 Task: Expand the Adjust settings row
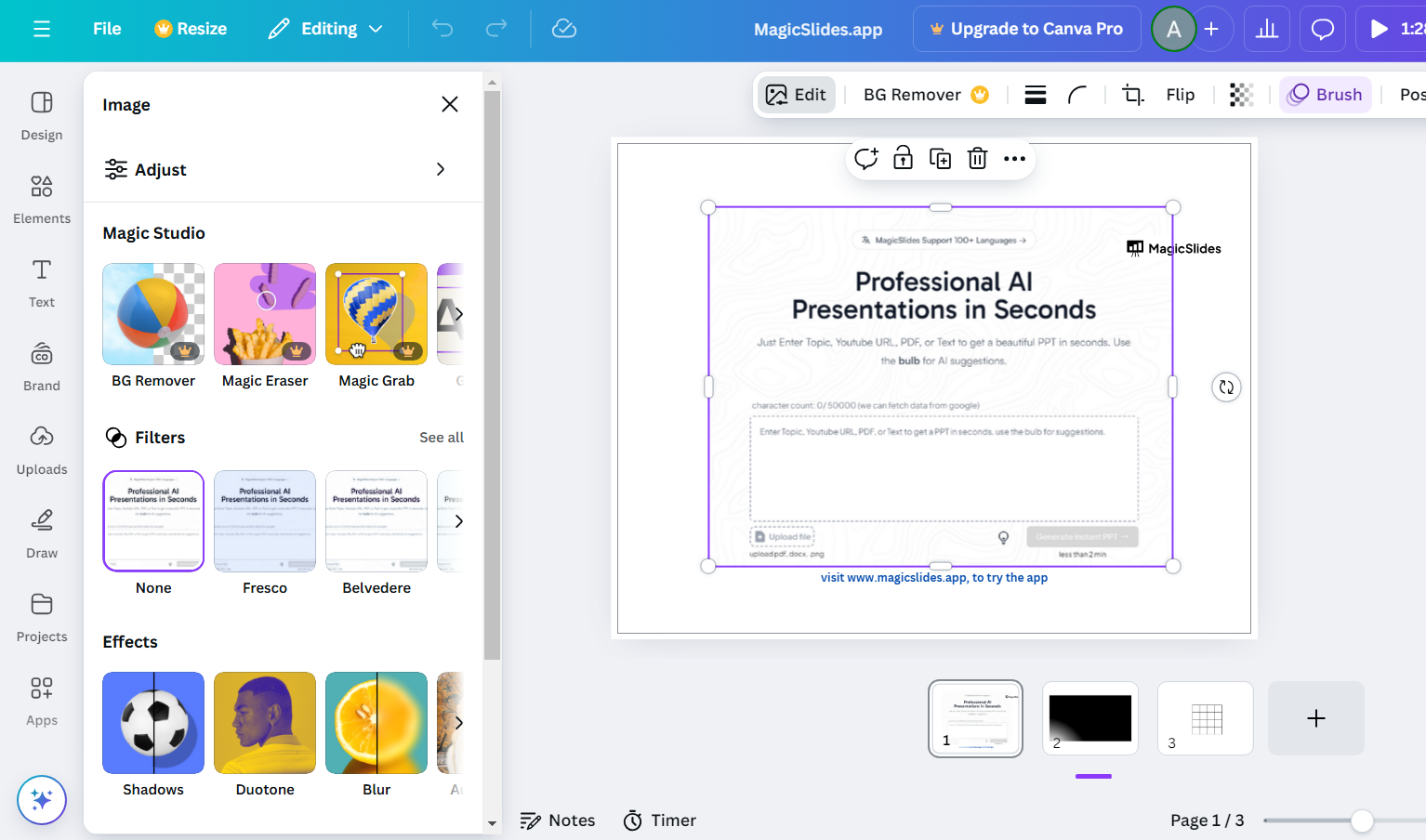284,169
